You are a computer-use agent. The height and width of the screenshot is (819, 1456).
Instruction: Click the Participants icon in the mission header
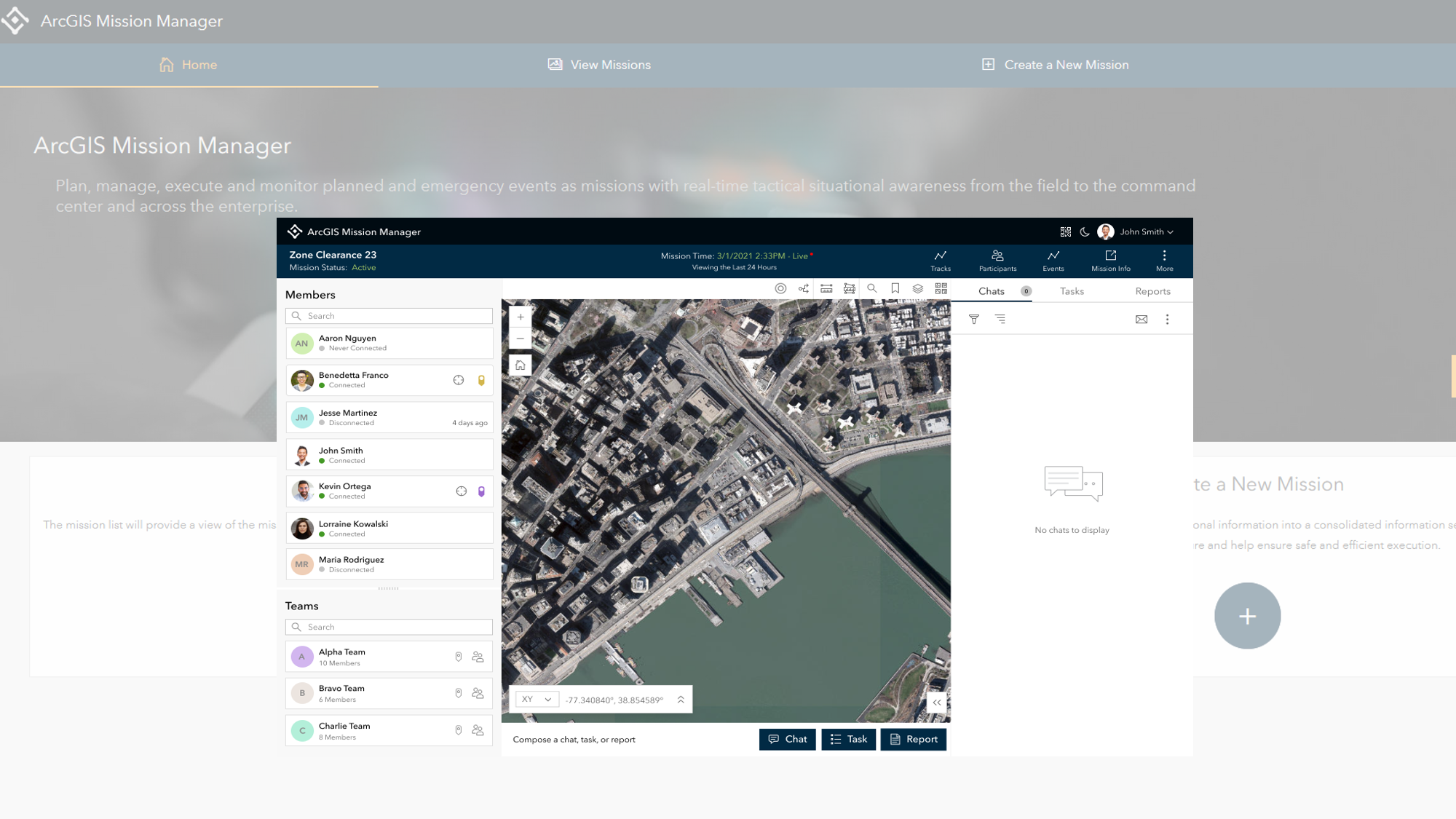pos(997,260)
